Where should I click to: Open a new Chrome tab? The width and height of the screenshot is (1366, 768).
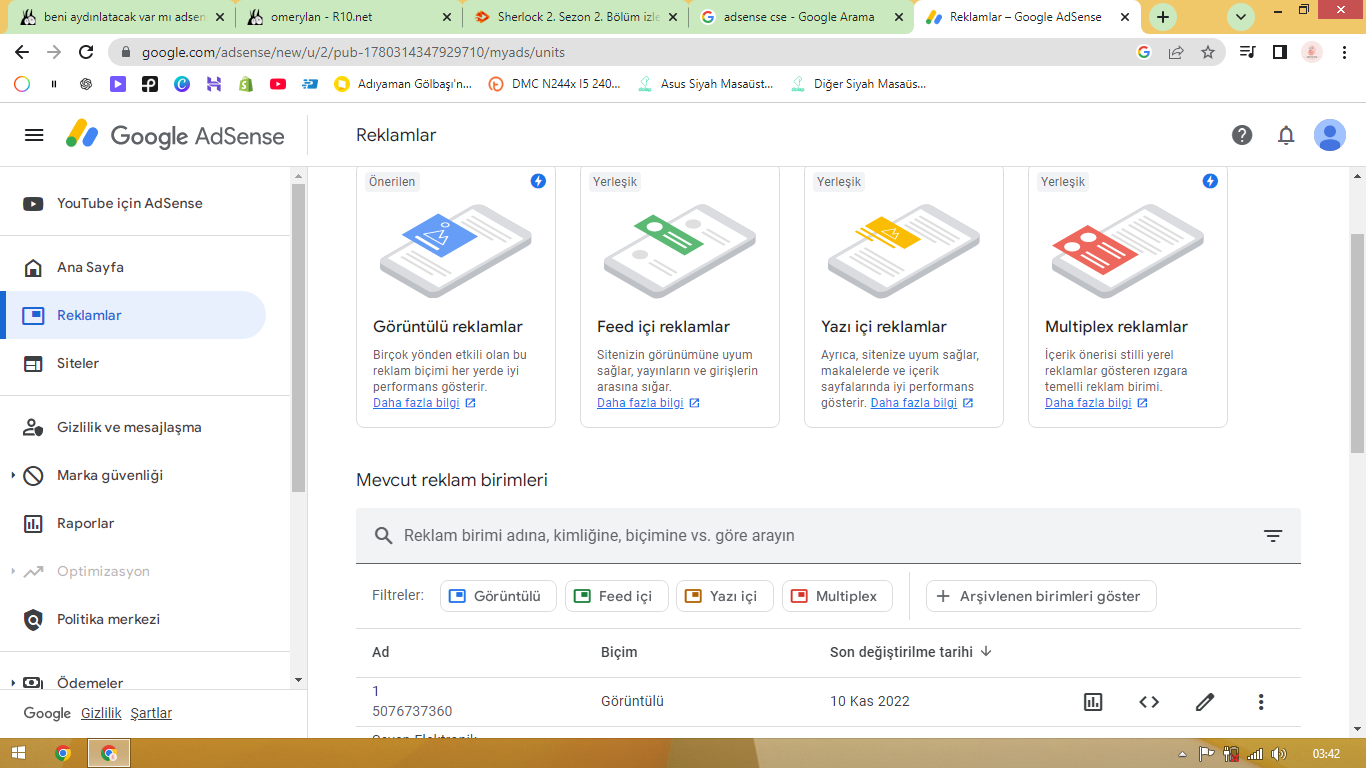1162,17
